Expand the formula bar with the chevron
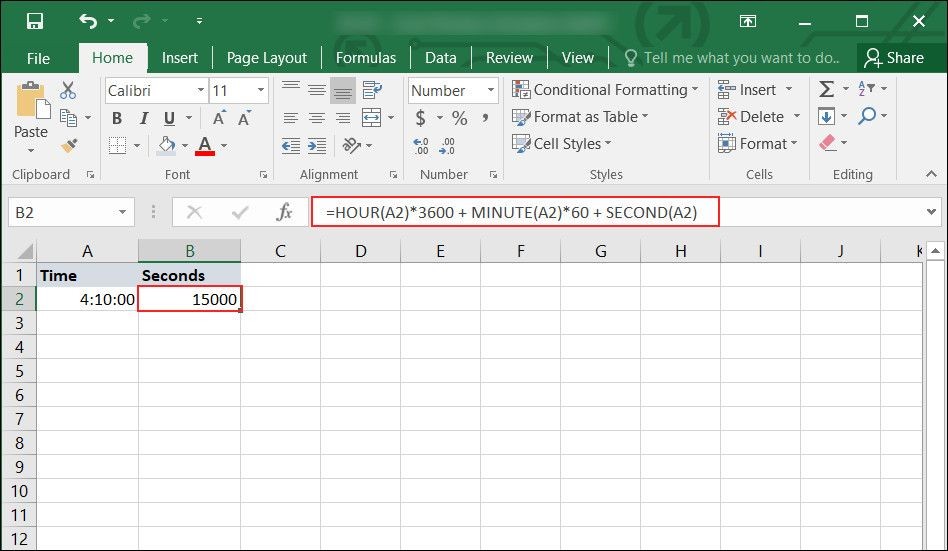 931,212
